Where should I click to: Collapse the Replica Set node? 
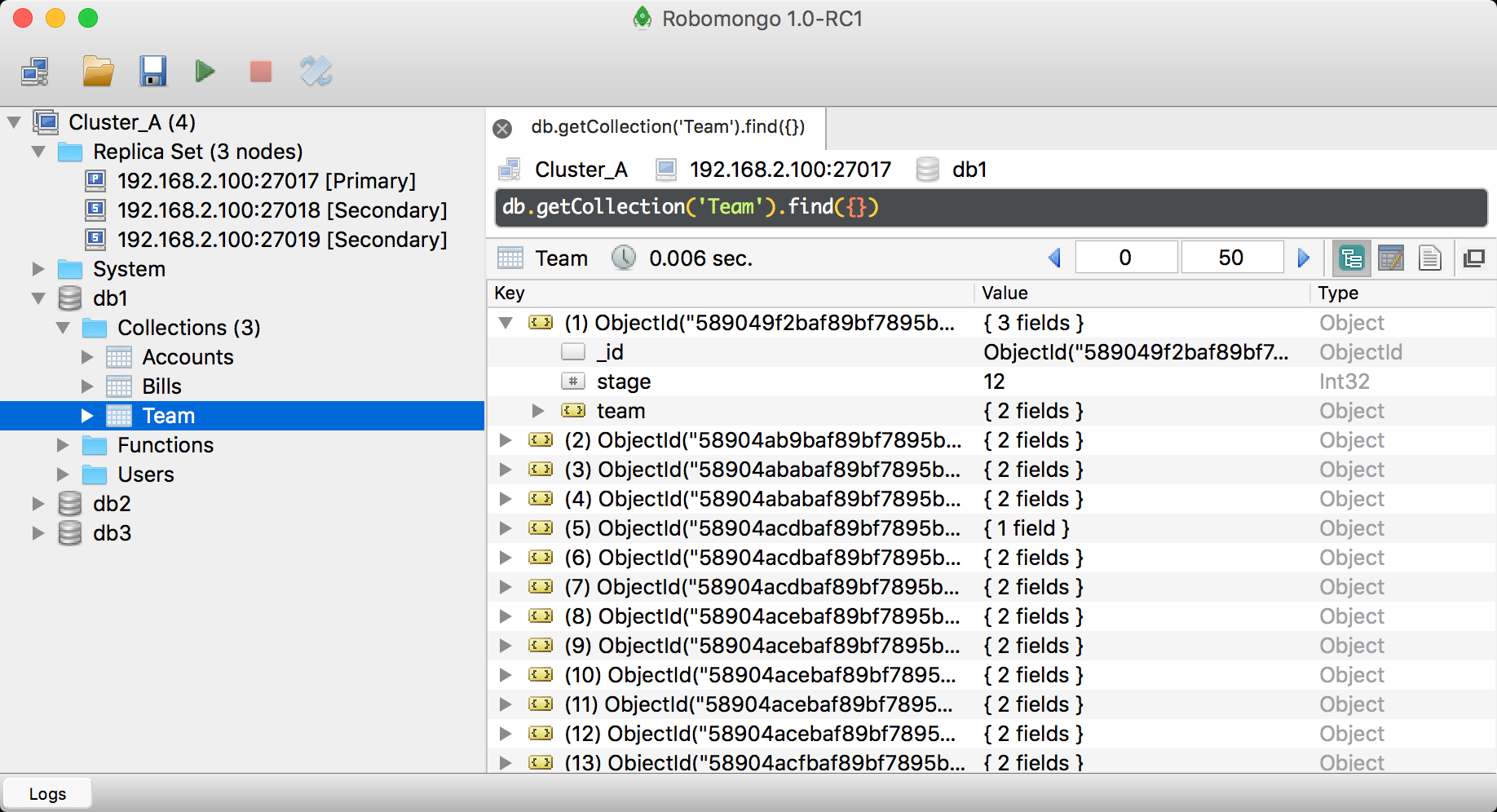click(38, 152)
